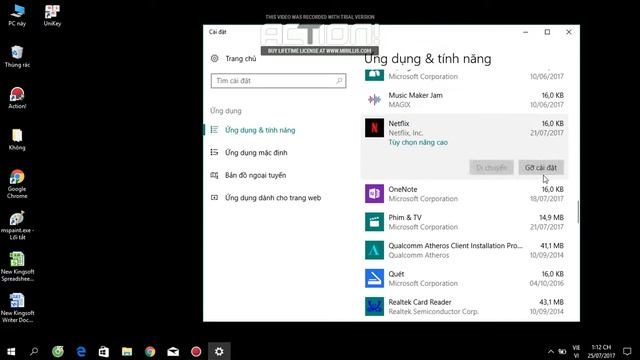Click the OneNote app icon
Screen dimensions: 640x360
pyautogui.click(x=374, y=193)
